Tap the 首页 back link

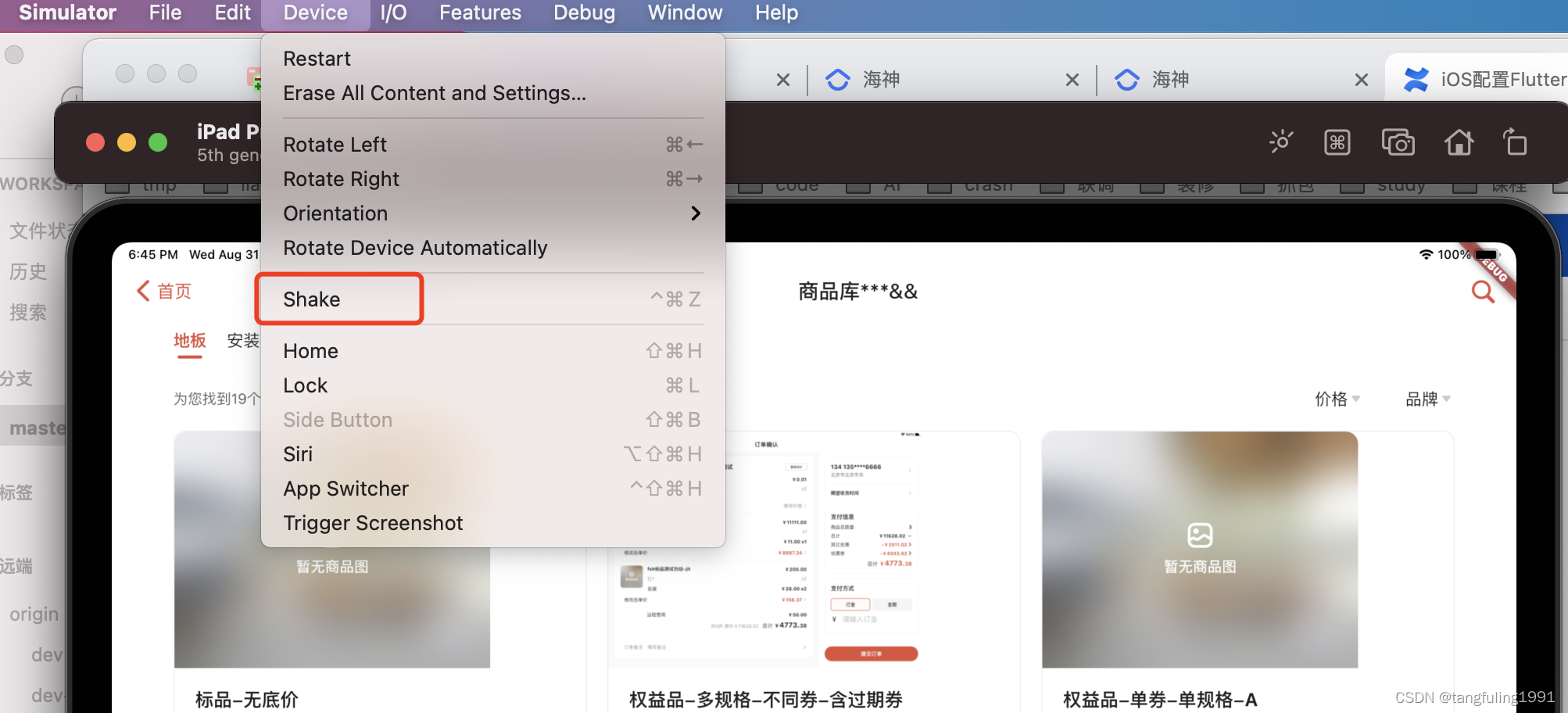pyautogui.click(x=174, y=292)
